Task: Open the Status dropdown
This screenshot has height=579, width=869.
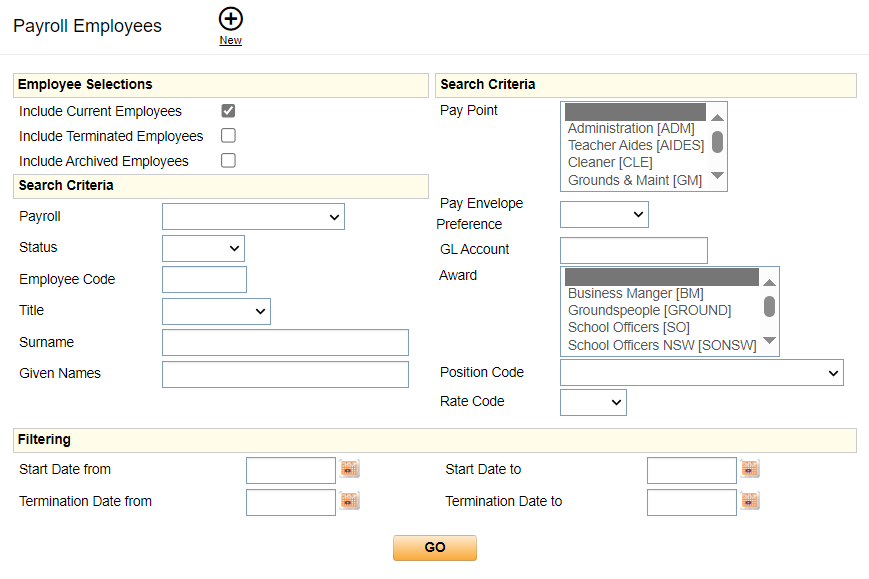Action: coord(203,248)
